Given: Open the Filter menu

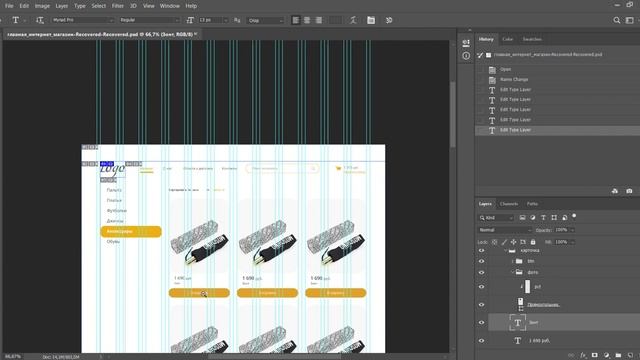Looking at the screenshot, I should [x=118, y=6].
